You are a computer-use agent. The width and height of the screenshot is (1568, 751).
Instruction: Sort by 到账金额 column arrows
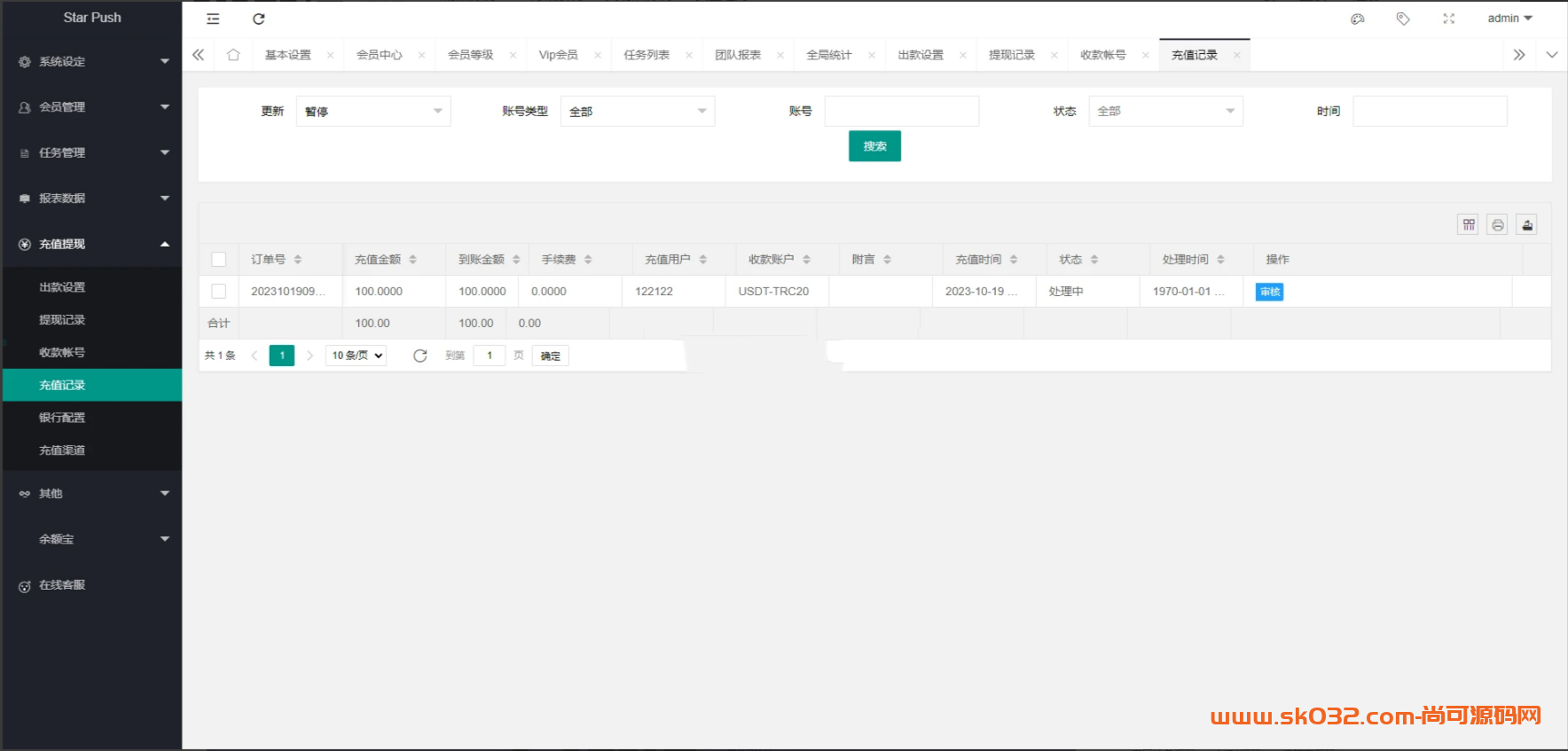[x=516, y=260]
